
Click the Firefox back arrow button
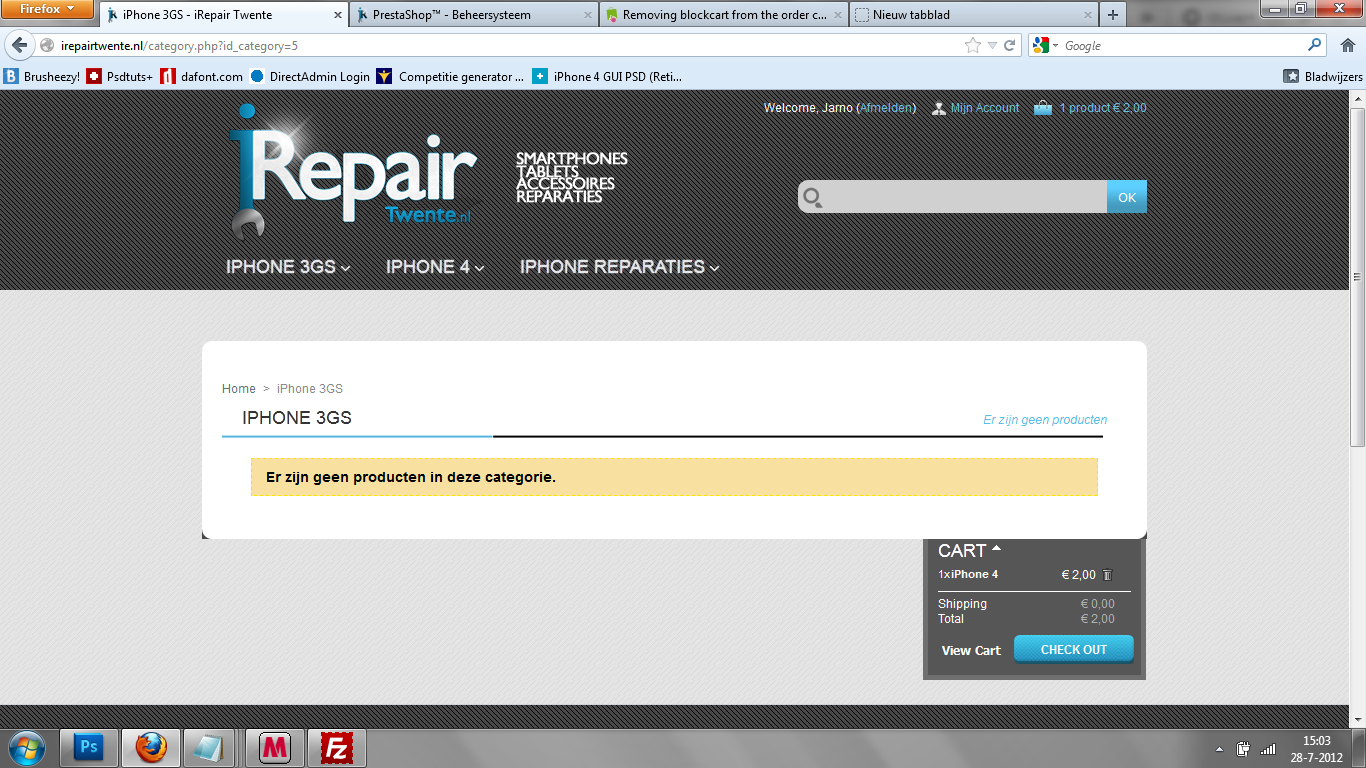pos(19,45)
